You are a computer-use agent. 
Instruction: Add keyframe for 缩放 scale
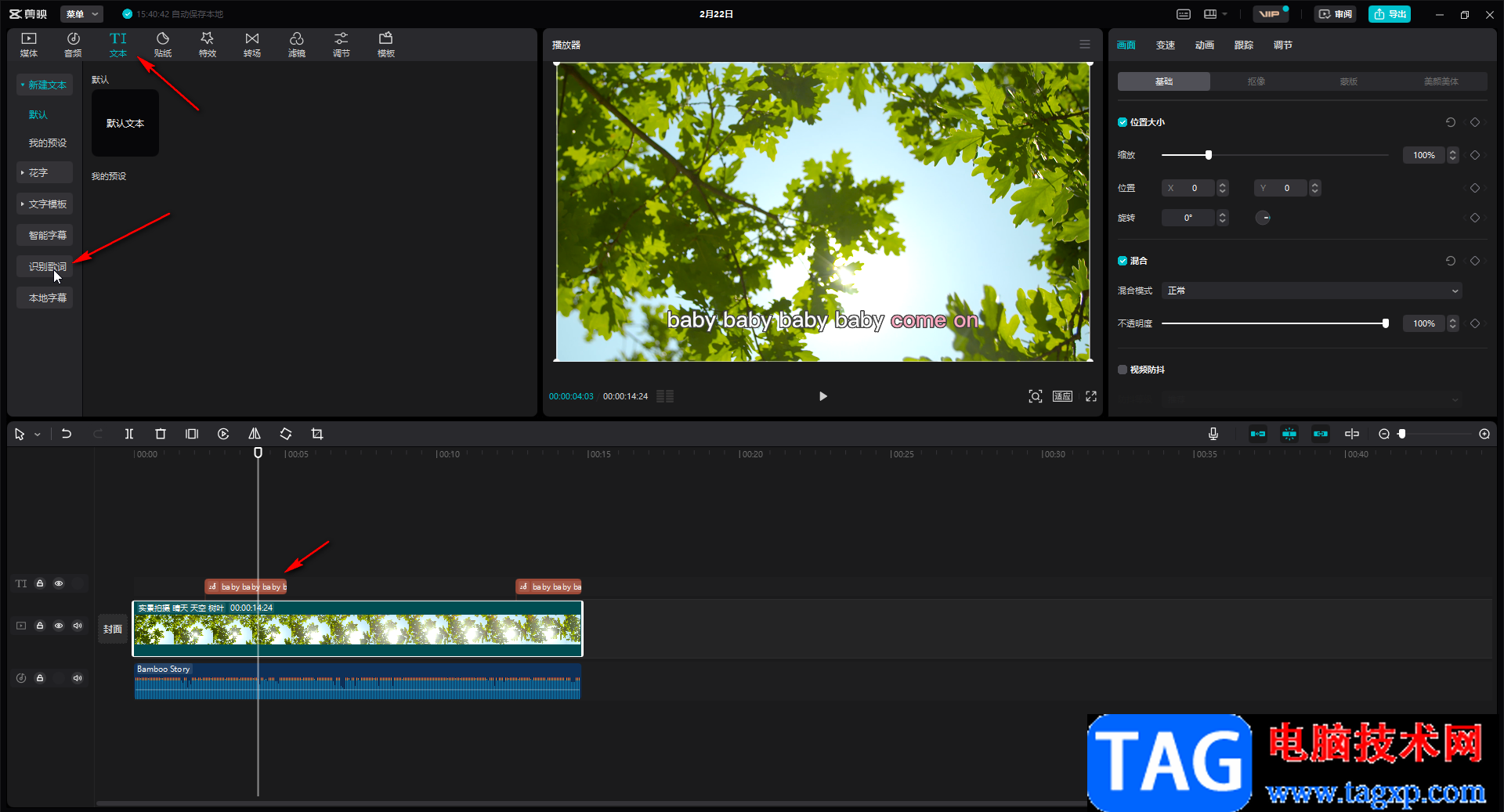(1475, 155)
